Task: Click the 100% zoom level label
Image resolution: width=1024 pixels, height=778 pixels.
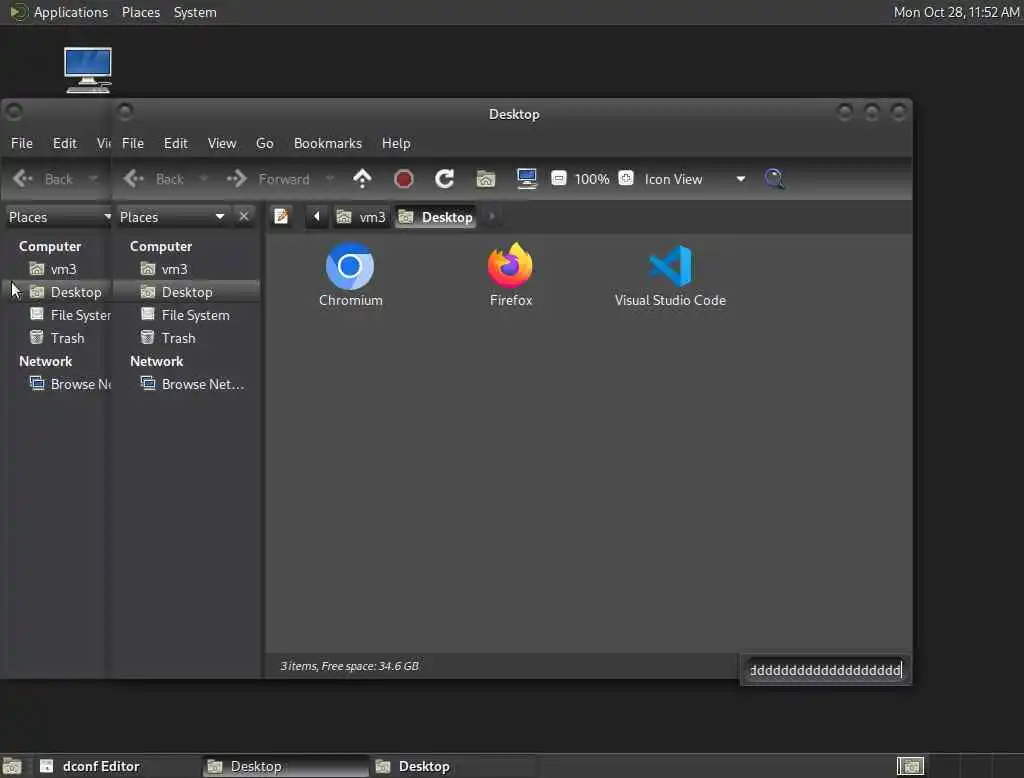Action: (592, 179)
